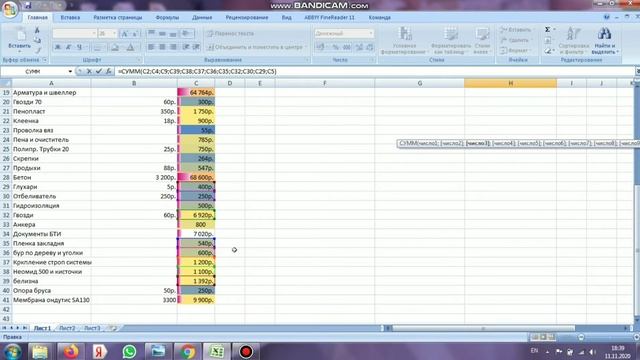The width and height of the screenshot is (640, 360).
Task: Click the Increase Font Size icon
Action: click(x=124, y=33)
